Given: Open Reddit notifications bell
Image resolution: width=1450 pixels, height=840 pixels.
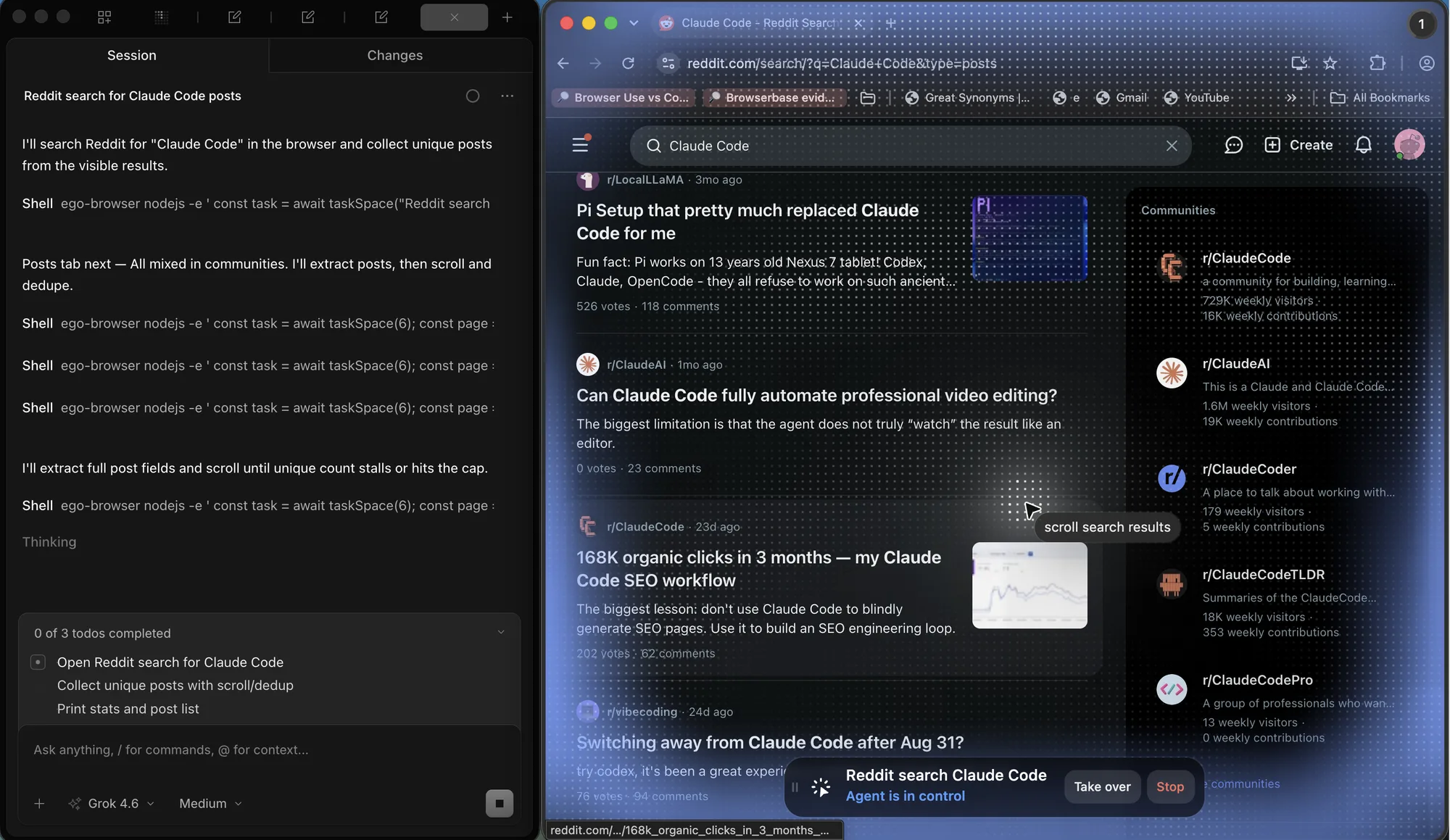Looking at the screenshot, I should click(x=1363, y=145).
